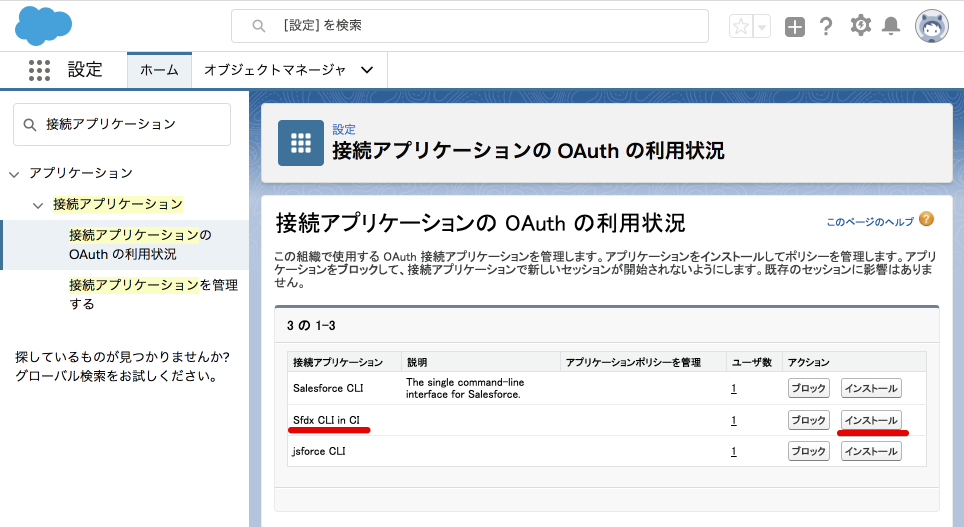Click ブロック for jsforce CLI

pos(808,451)
